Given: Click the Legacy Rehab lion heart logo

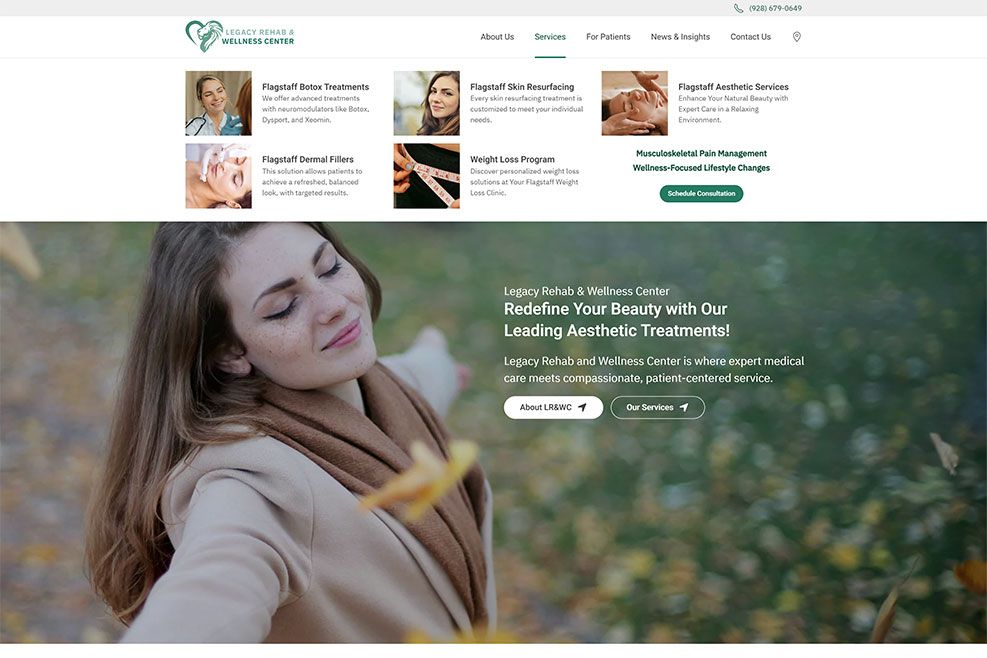Looking at the screenshot, I should (x=240, y=36).
